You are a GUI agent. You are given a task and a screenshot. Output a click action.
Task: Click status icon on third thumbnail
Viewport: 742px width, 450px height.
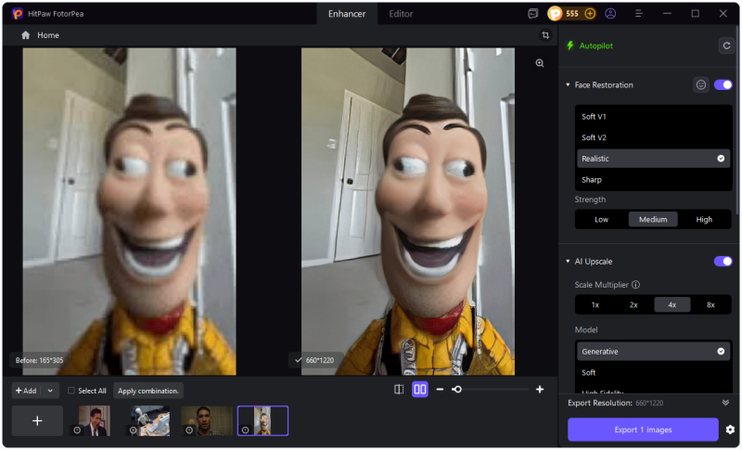(189, 430)
